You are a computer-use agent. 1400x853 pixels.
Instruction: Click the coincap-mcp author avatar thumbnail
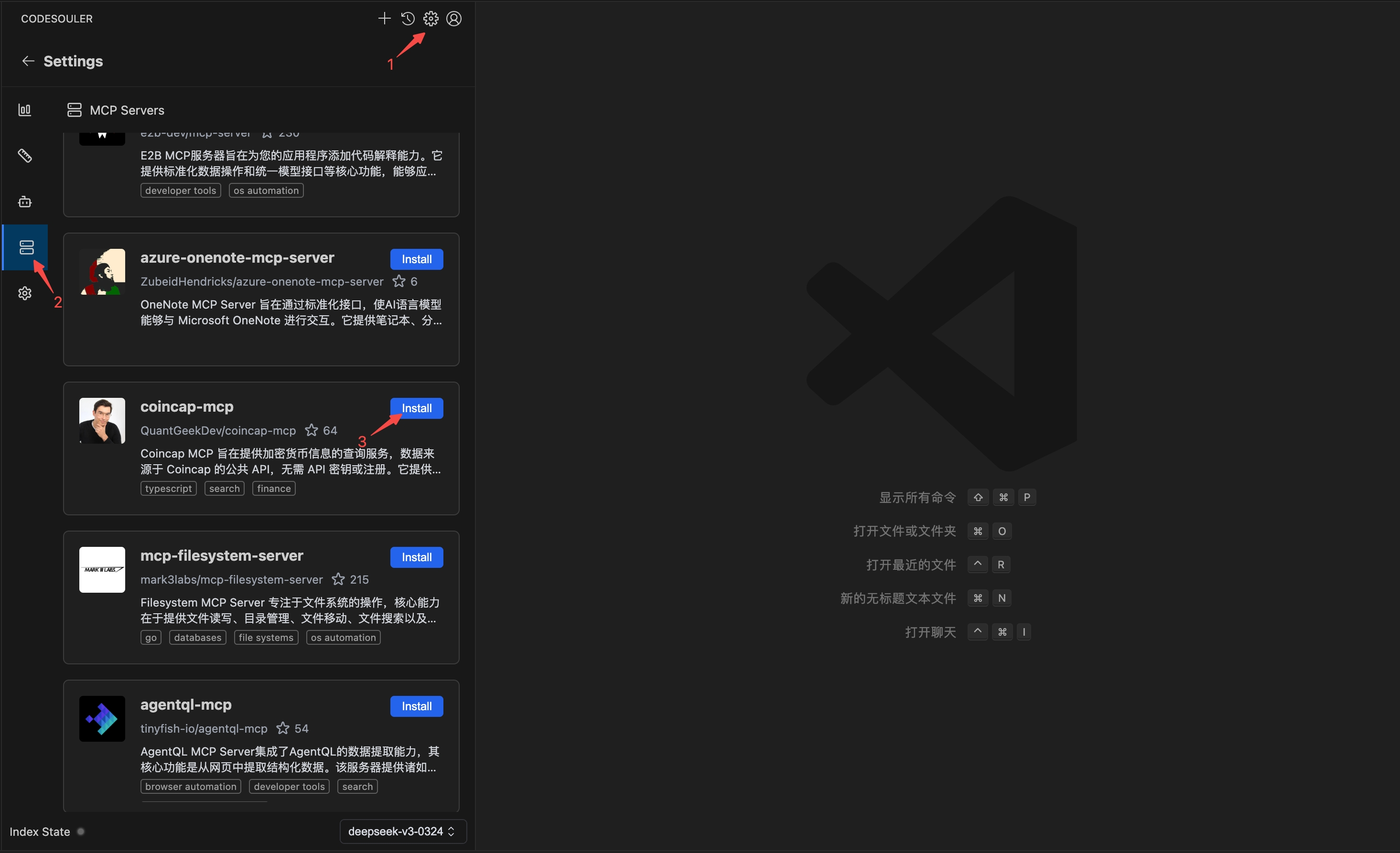coord(102,420)
